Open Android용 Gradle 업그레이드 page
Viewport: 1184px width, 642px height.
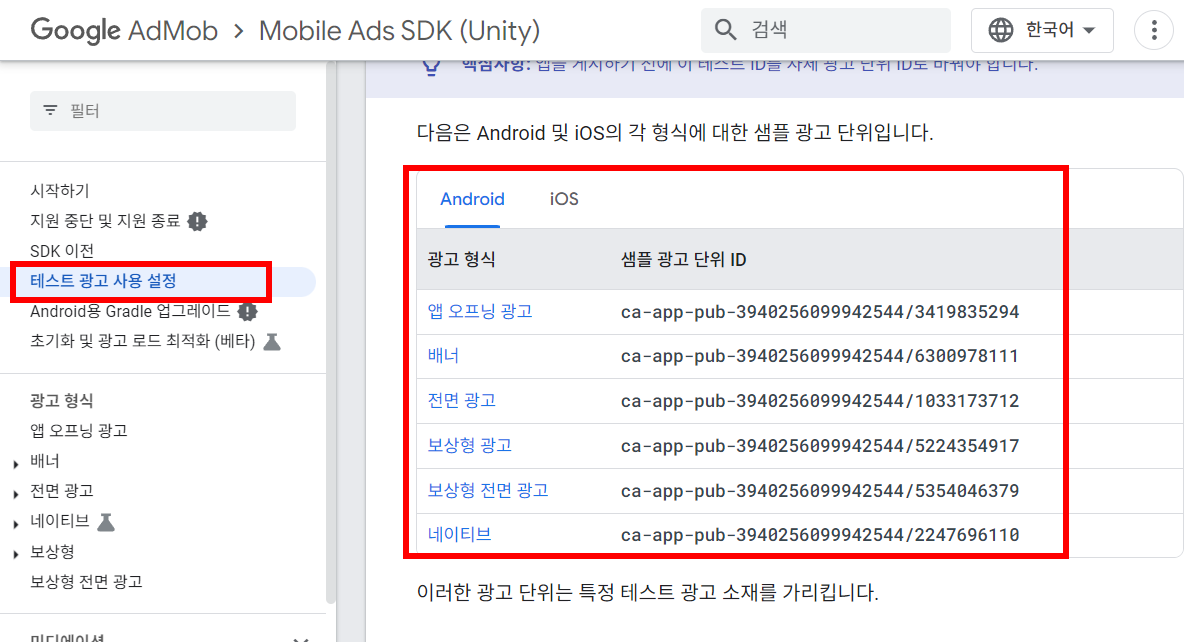coord(131,311)
